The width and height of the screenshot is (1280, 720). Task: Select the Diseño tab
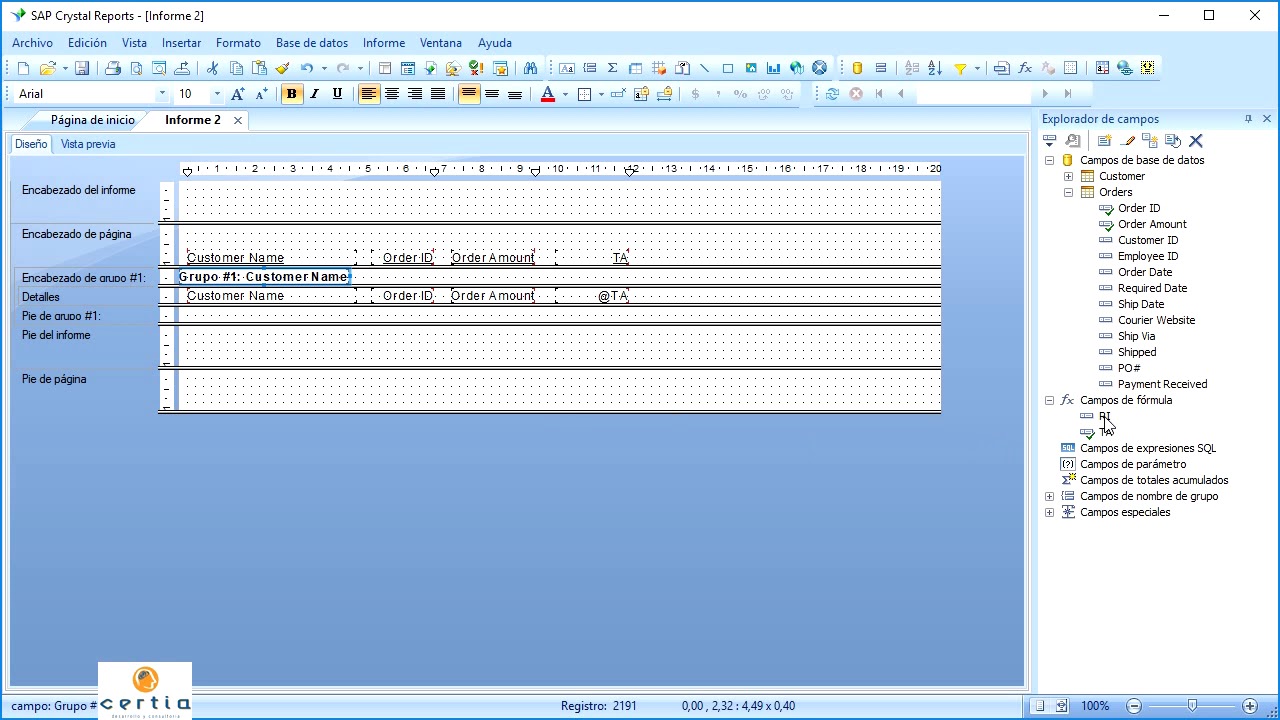(x=31, y=144)
